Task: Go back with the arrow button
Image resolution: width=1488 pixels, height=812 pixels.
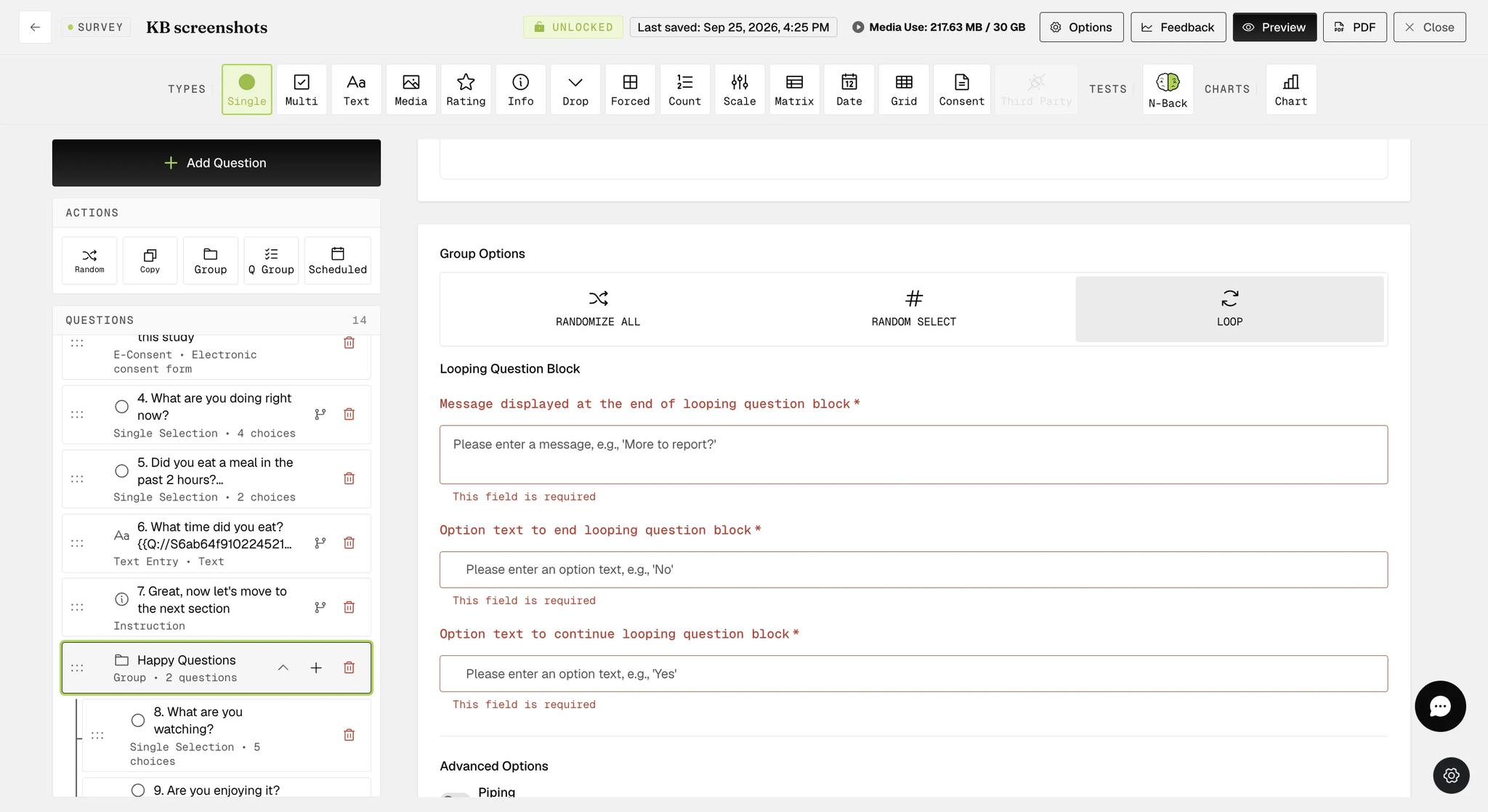Action: (x=35, y=28)
